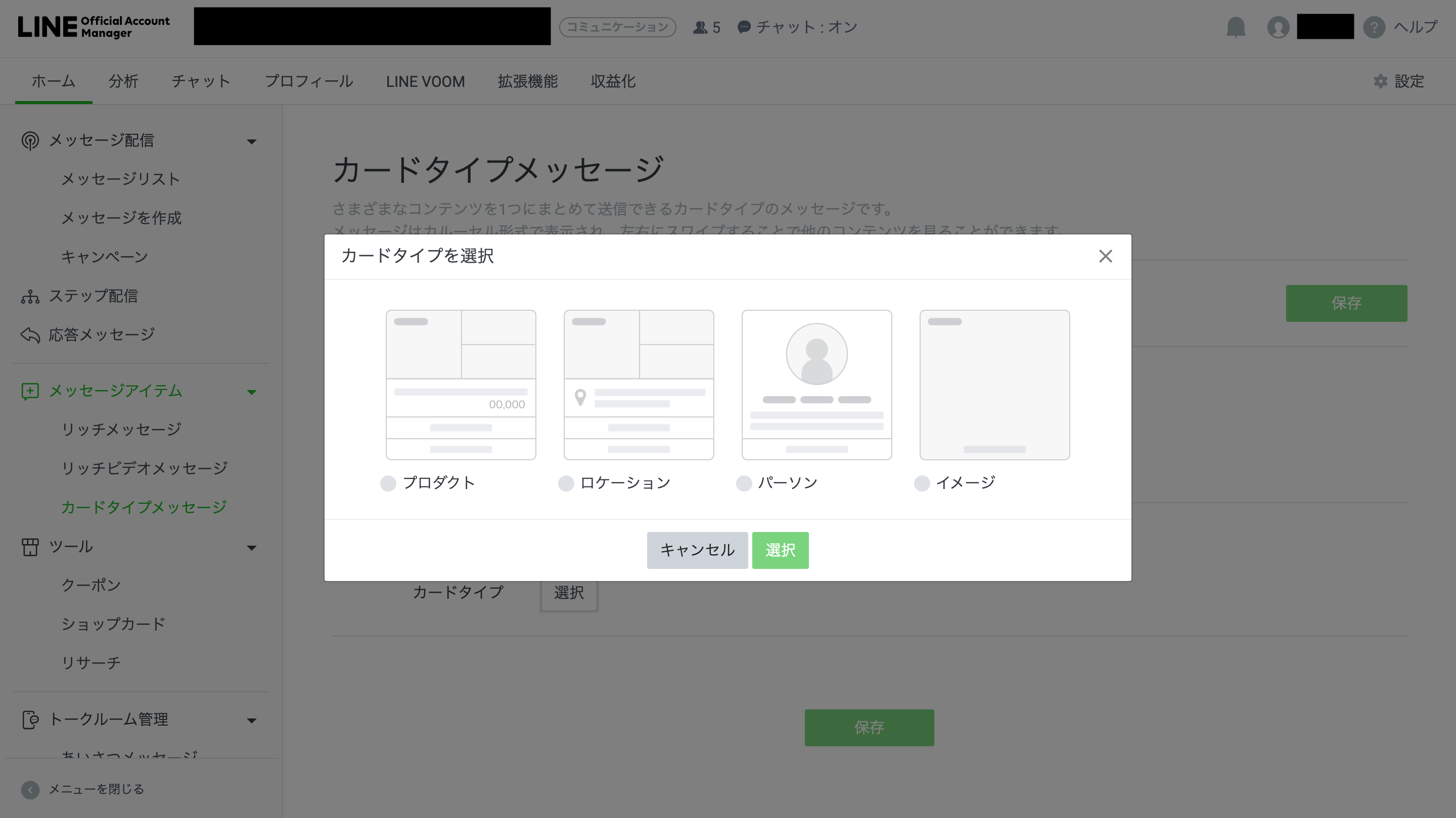Screen dimensions: 1456x818
Task: Select the ロケーション card type radio
Action: (566, 483)
